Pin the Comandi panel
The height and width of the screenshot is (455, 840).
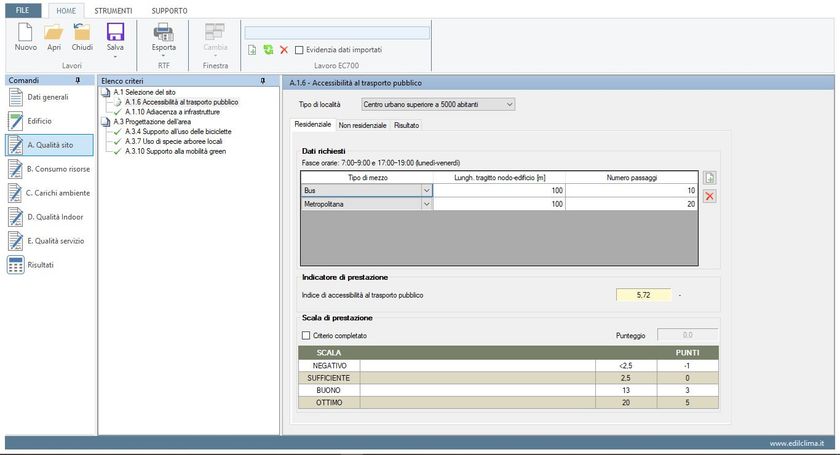(x=78, y=80)
